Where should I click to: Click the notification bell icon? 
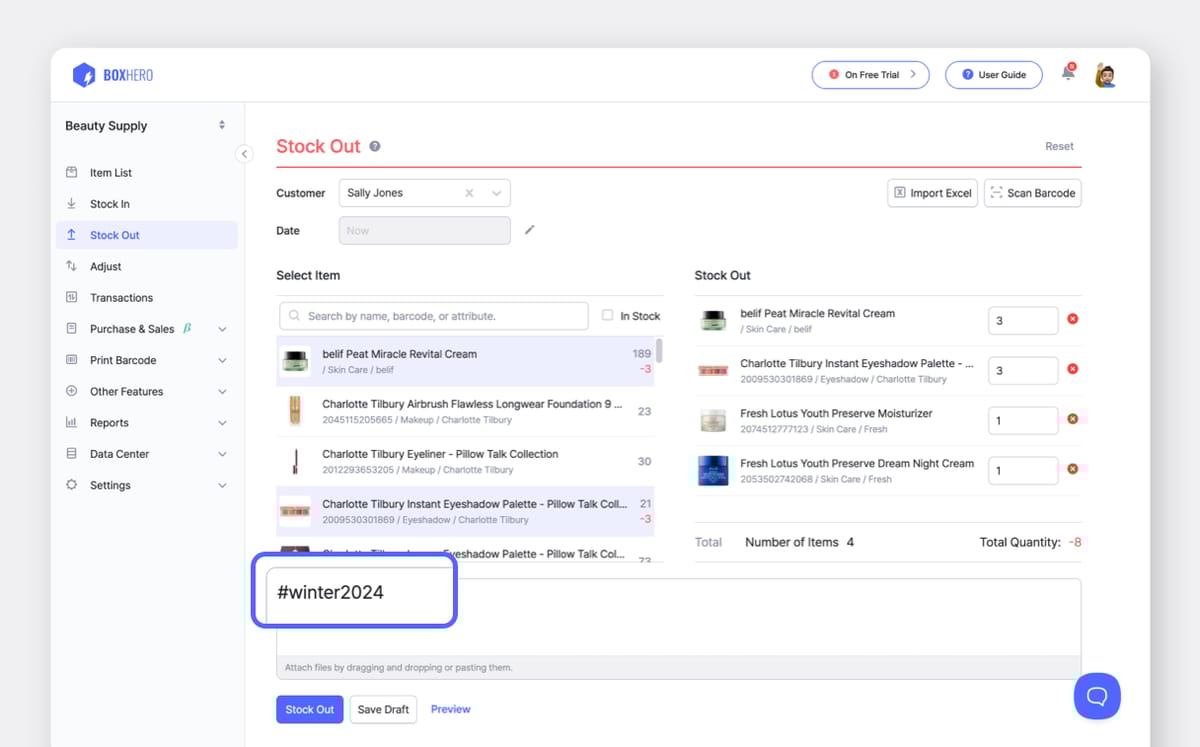tap(1066, 73)
